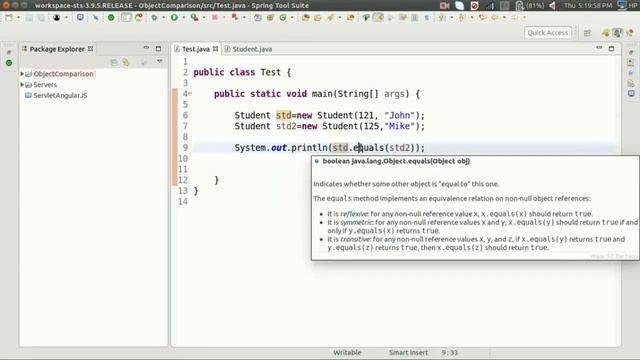Click the Debug bug toolbar icon
This screenshot has width=640, height=360.
pyautogui.click(x=154, y=18)
